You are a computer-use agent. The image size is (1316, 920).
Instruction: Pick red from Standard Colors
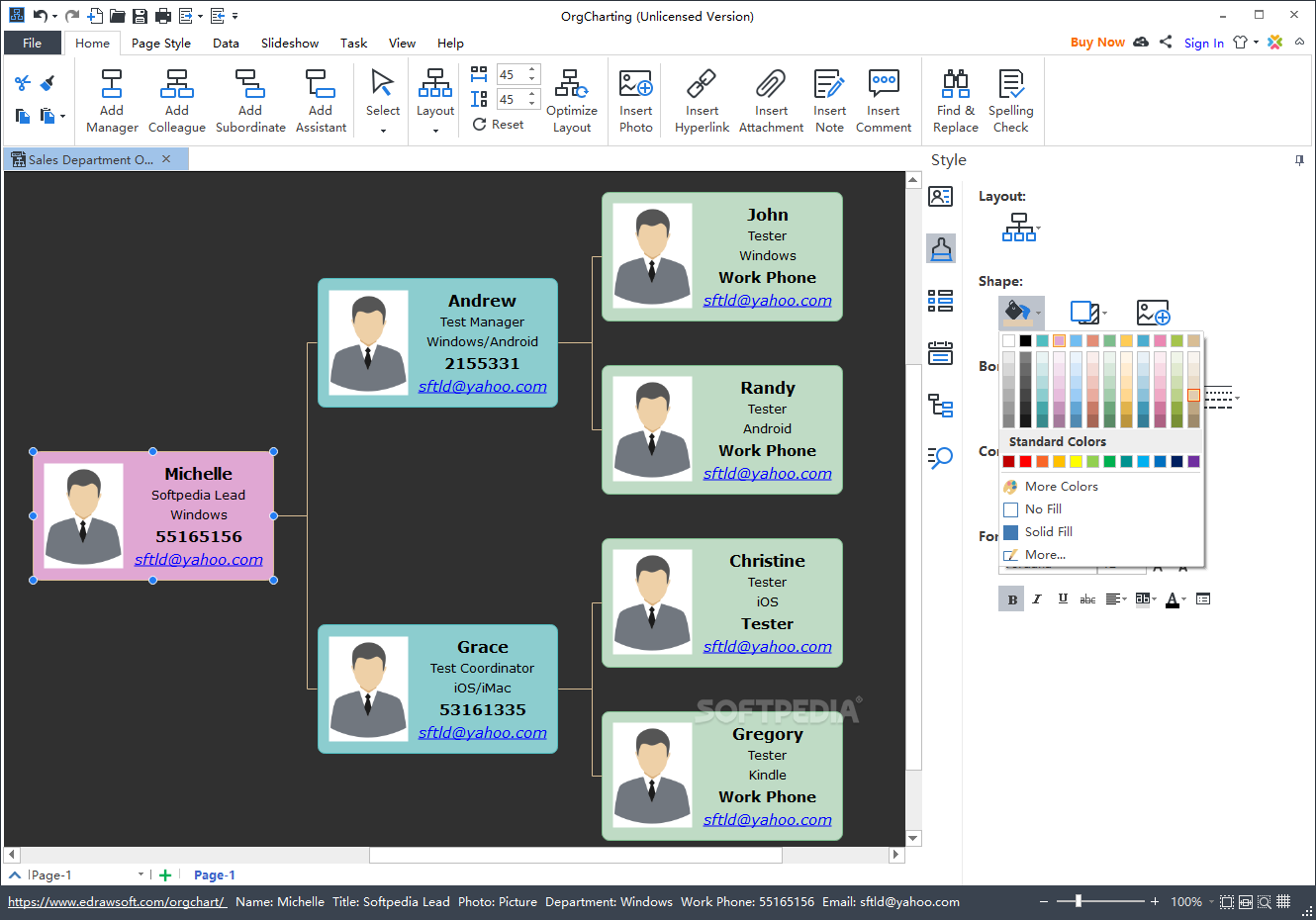(1025, 462)
